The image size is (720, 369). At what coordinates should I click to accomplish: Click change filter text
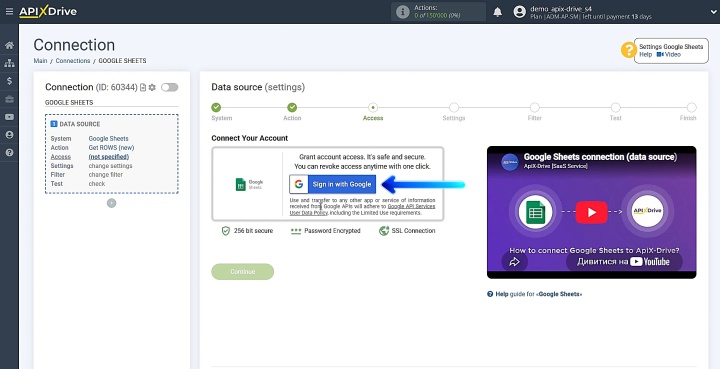point(106,174)
